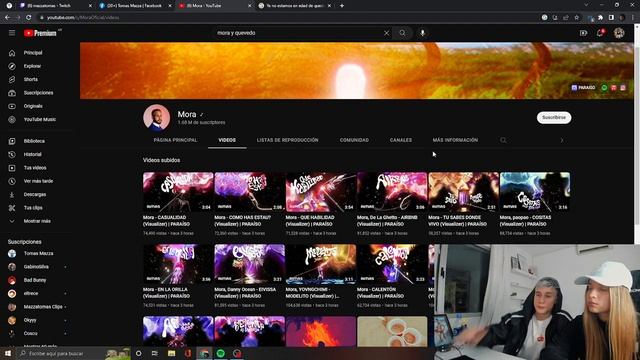Open Mora - QUE HABILIDAD thumbnail
This screenshot has height=360, width=640.
coord(321,192)
